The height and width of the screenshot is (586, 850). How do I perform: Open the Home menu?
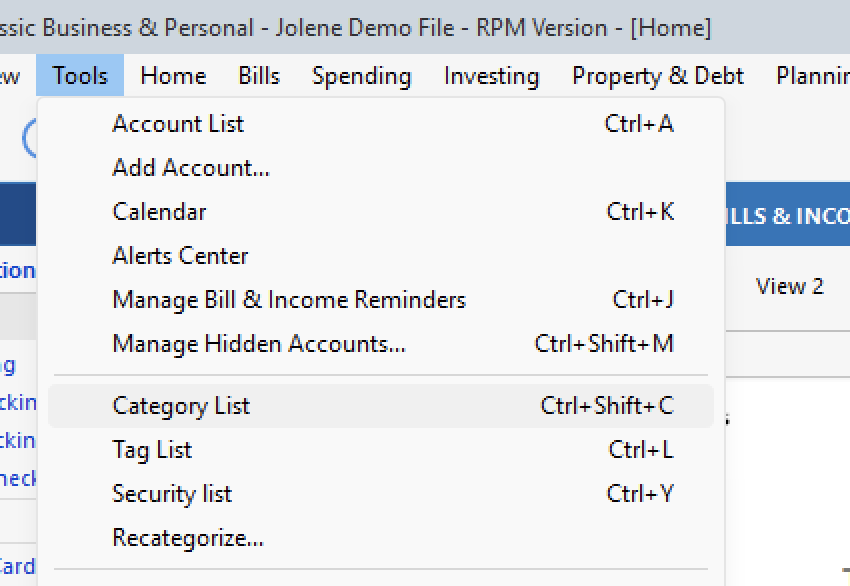tap(173, 76)
